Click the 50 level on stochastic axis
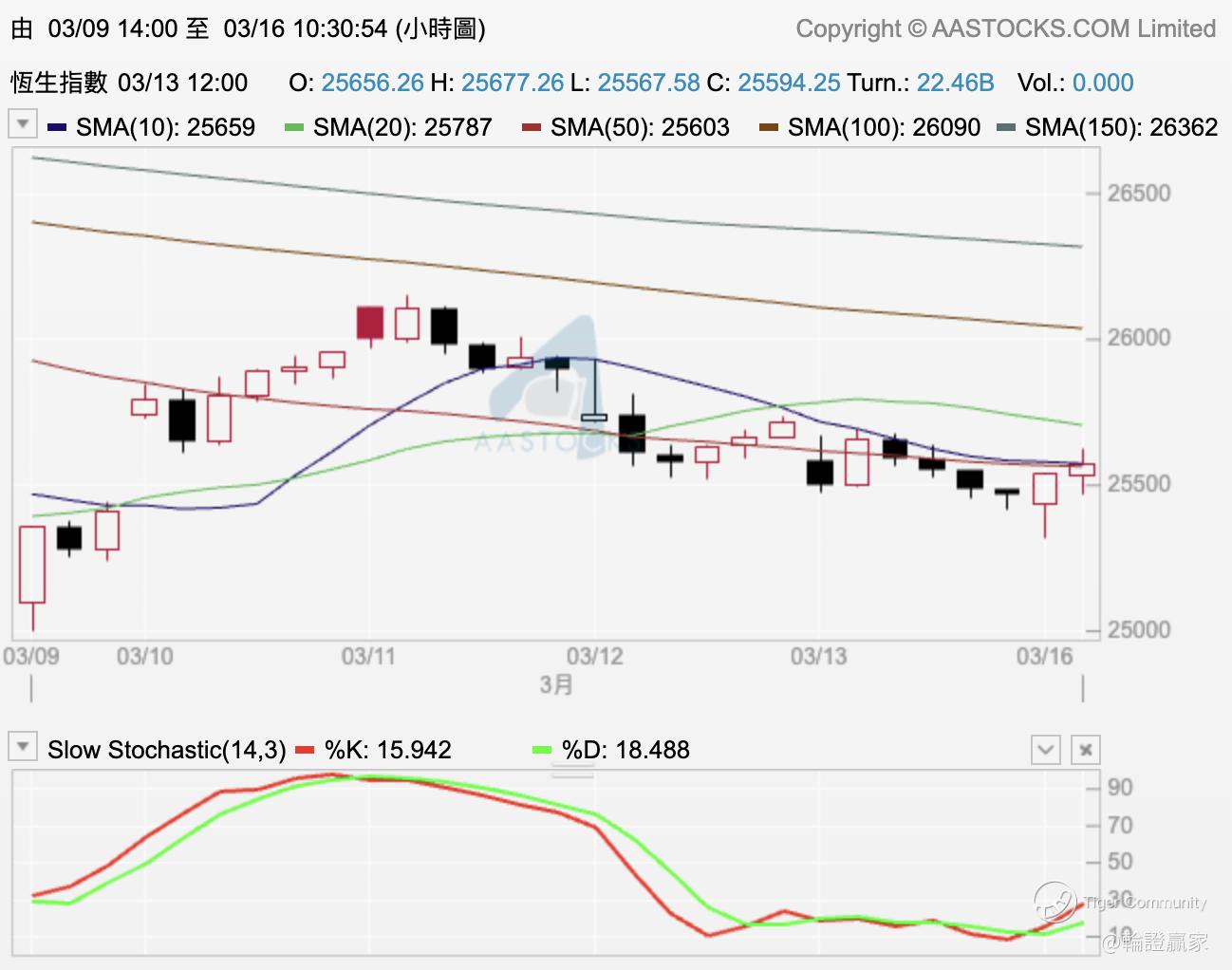The height and width of the screenshot is (970, 1232). pyautogui.click(x=1120, y=862)
